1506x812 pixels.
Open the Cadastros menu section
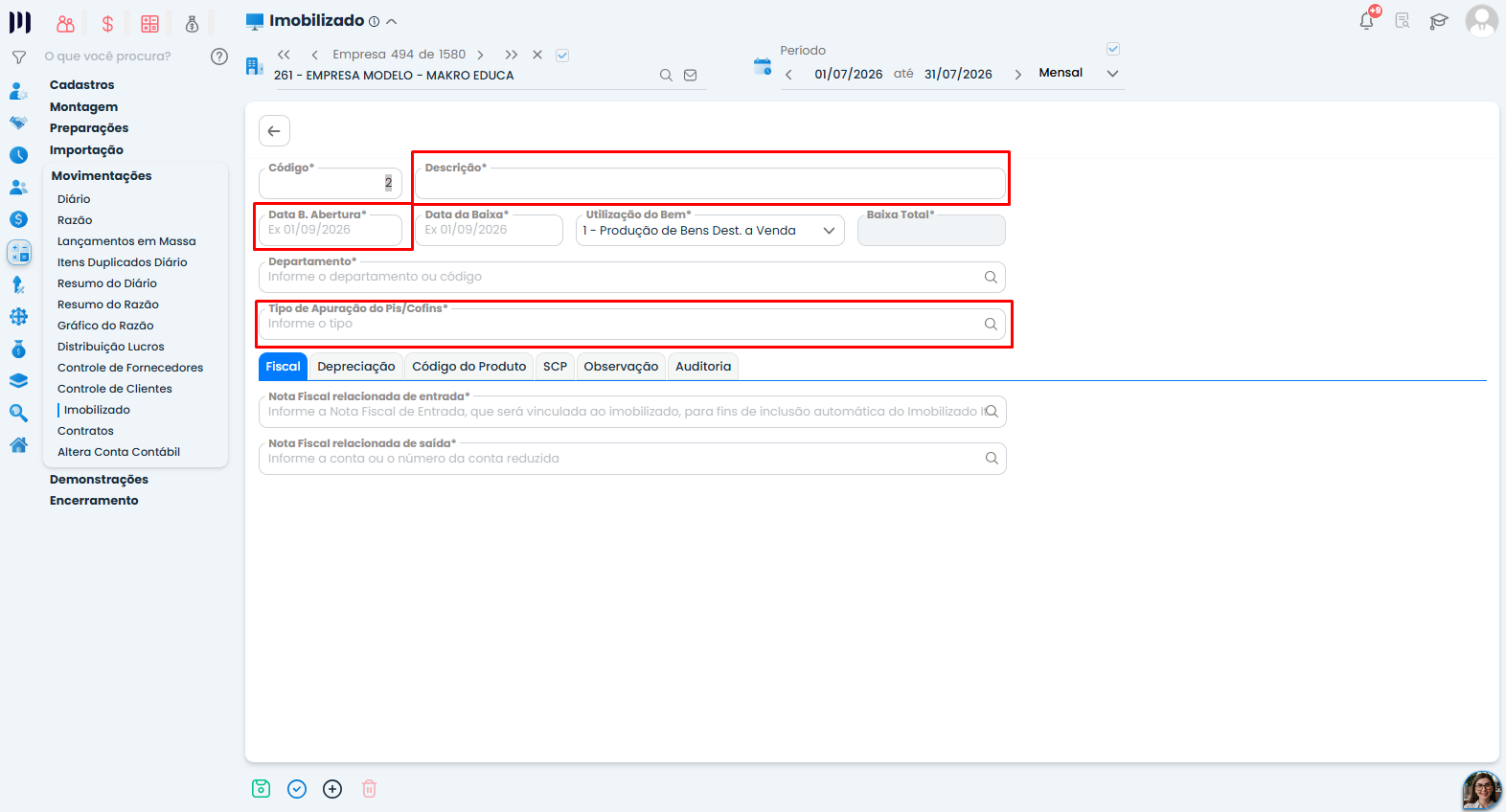tap(81, 85)
